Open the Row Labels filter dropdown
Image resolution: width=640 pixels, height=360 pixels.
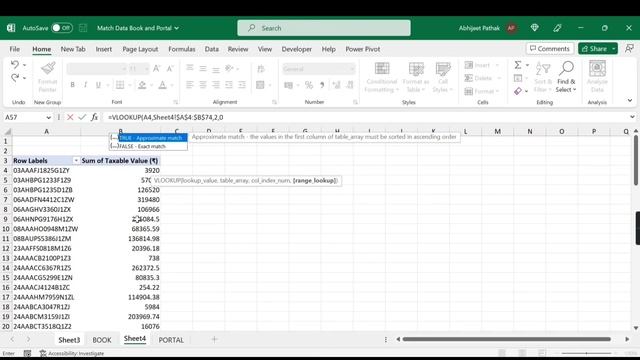[76, 160]
